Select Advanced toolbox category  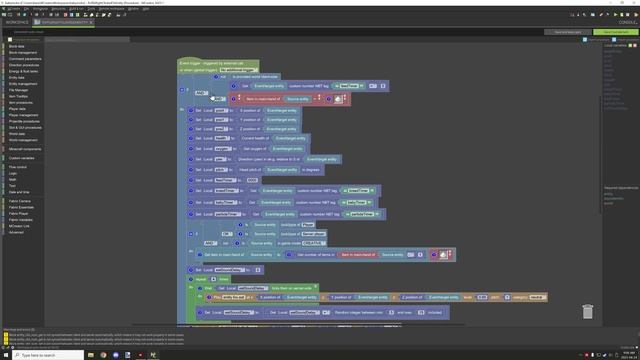pos(16,232)
